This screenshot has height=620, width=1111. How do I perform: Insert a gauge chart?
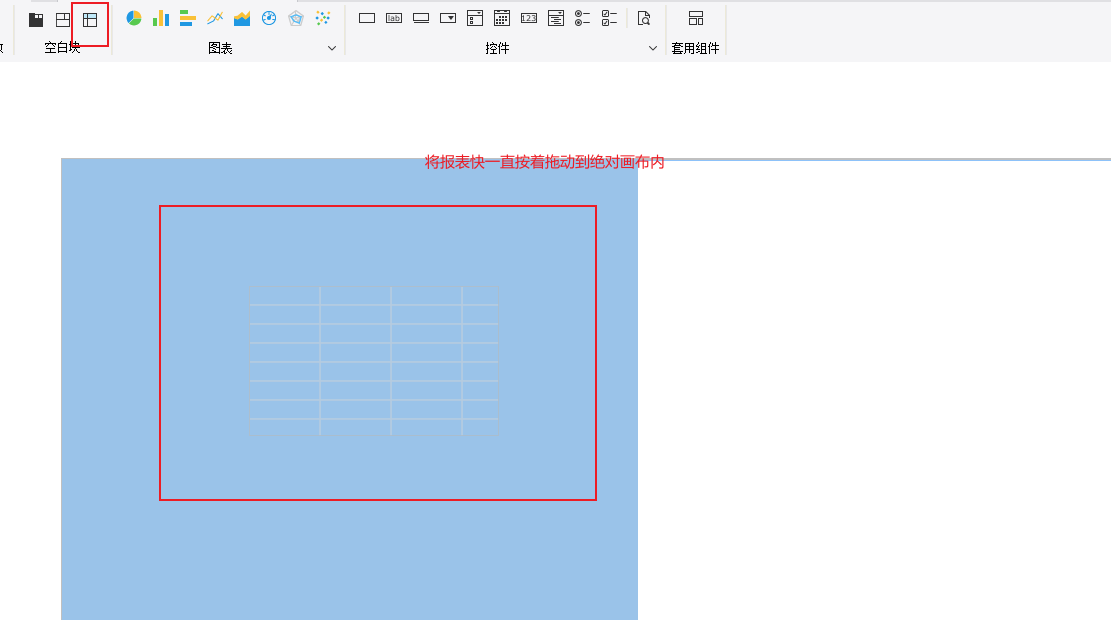coord(269,18)
